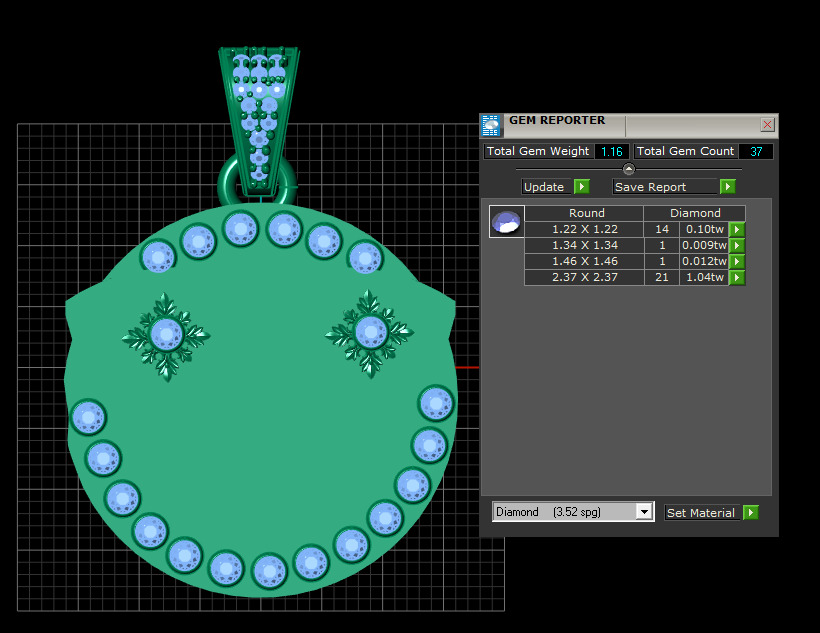Select the 1.34 X 1.34 size cell
Screen dimensions: 820x633
(x=584, y=245)
